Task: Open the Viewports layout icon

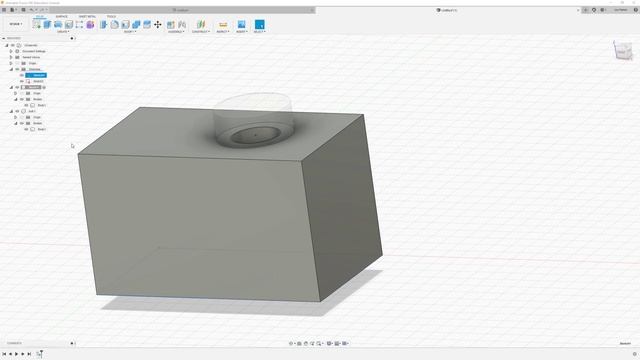Action: tap(345, 343)
